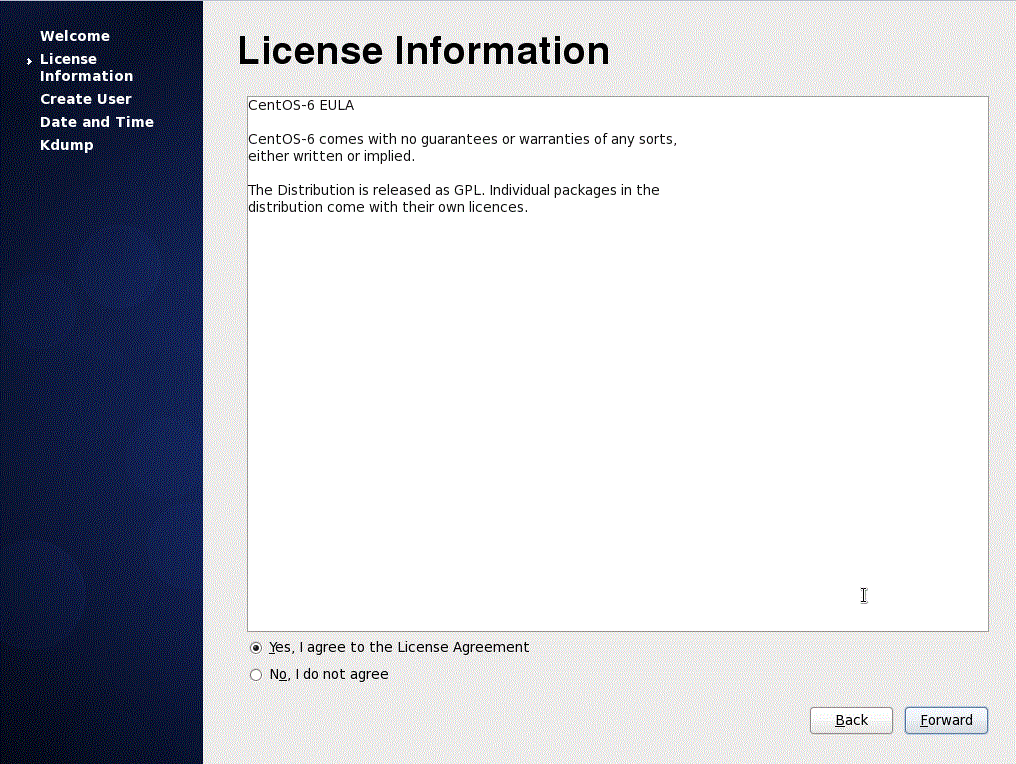Click the radio circle next to Yes
Image resolution: width=1016 pixels, height=764 pixels.
coord(256,647)
